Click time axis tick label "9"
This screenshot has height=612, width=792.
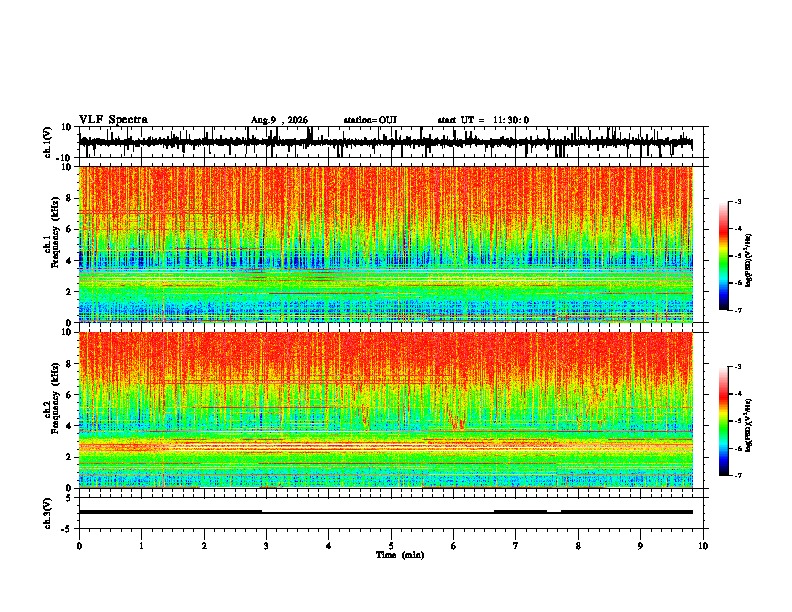click(x=640, y=546)
